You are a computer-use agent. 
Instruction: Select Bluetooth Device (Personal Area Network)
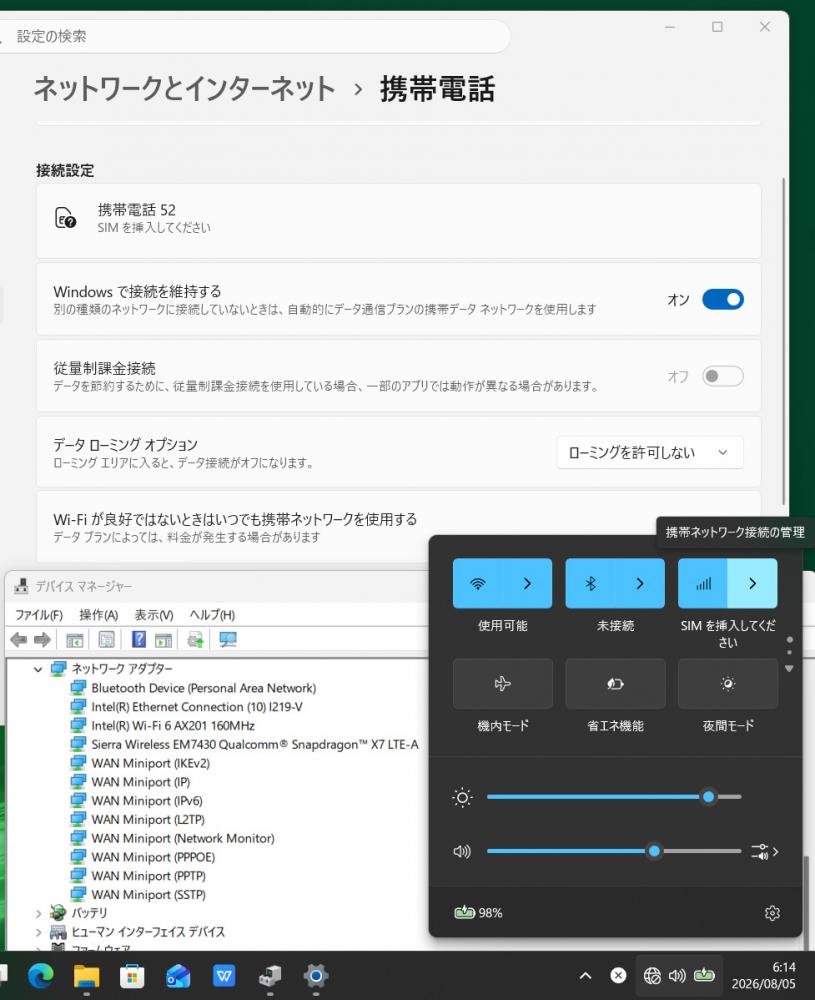pos(203,688)
